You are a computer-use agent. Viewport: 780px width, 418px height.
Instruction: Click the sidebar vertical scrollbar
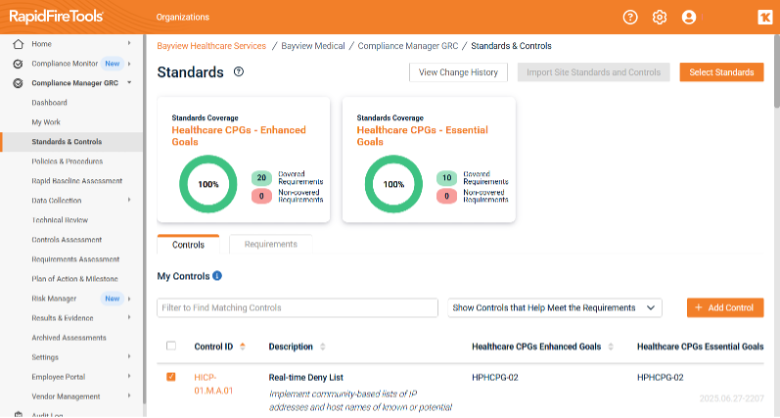pyautogui.click(x=145, y=219)
